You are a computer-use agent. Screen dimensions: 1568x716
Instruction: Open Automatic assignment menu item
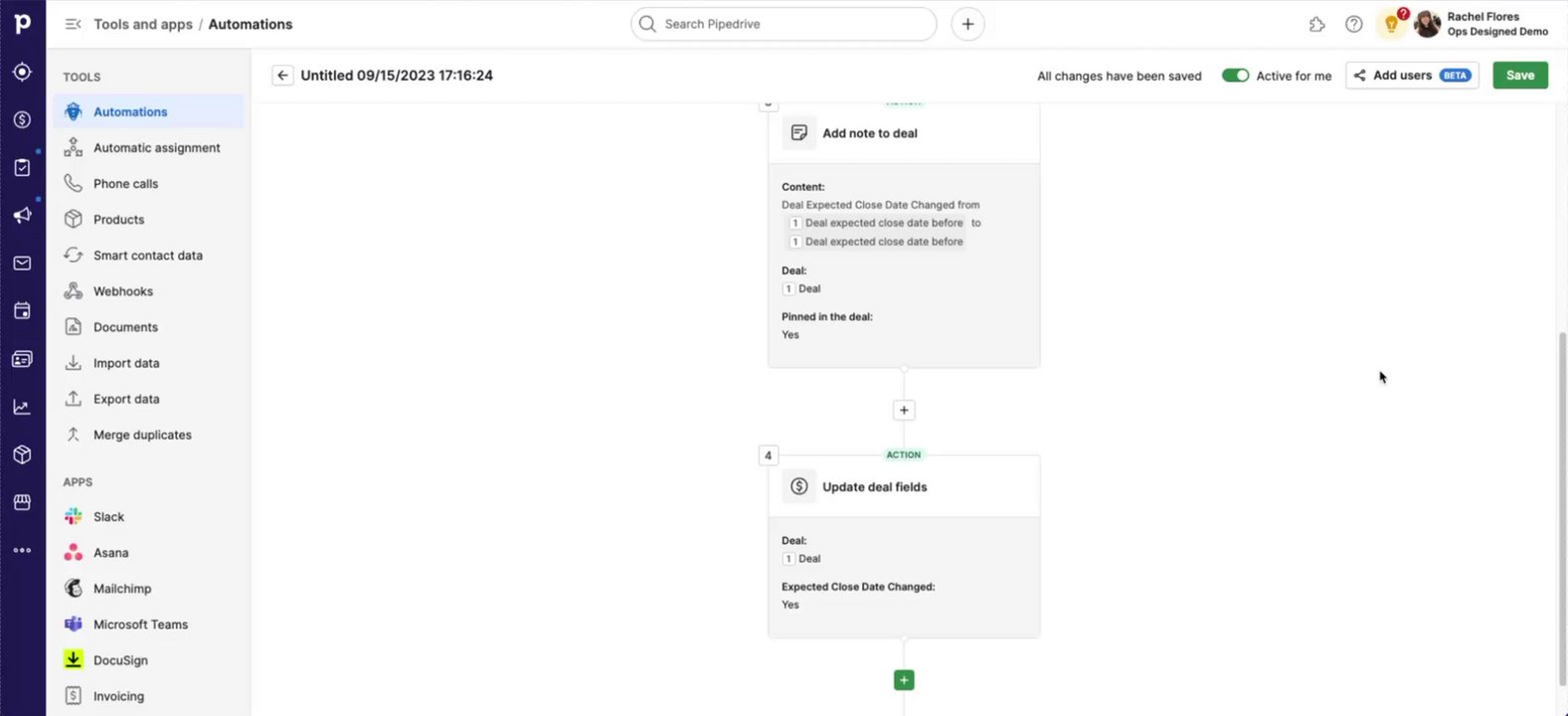point(156,148)
